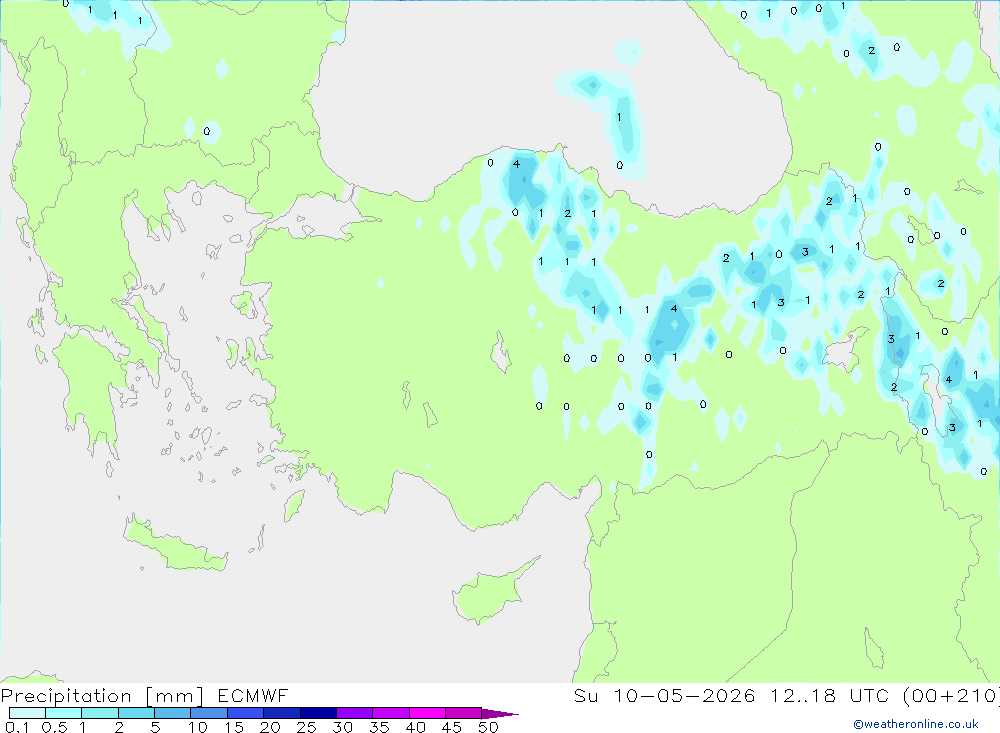Viewport: 1000px width, 733px height.
Task: Click the 'Su' weekday label
Action: click(586, 696)
